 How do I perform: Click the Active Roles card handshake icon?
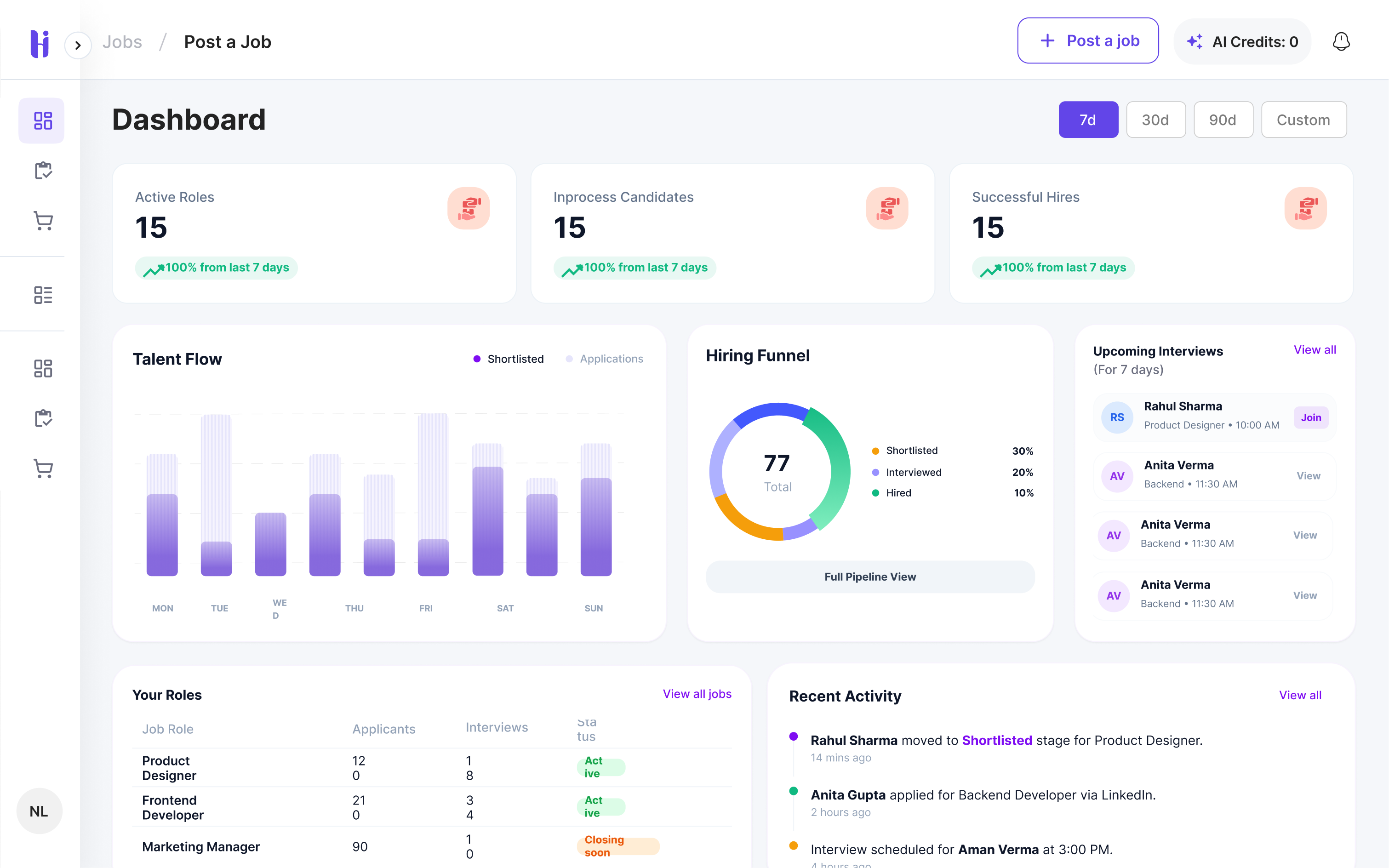click(469, 208)
